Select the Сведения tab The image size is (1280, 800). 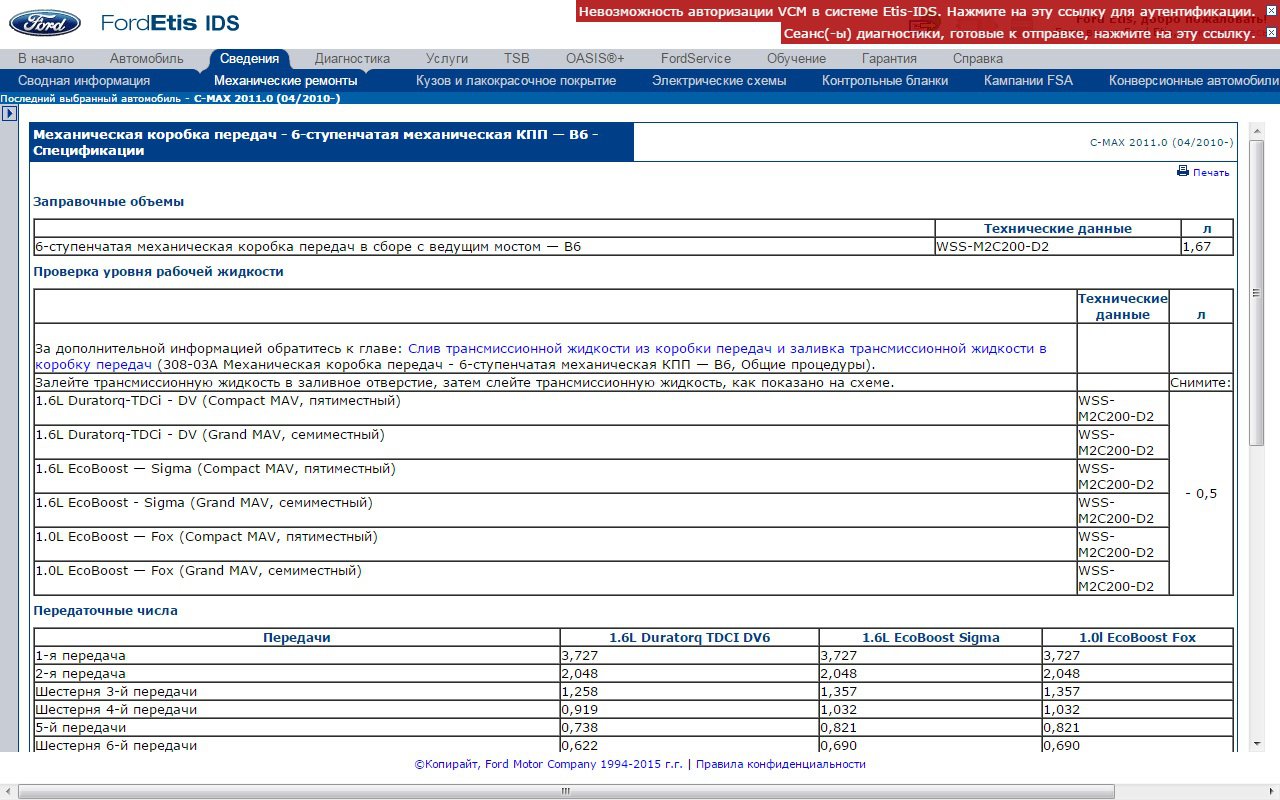point(249,58)
